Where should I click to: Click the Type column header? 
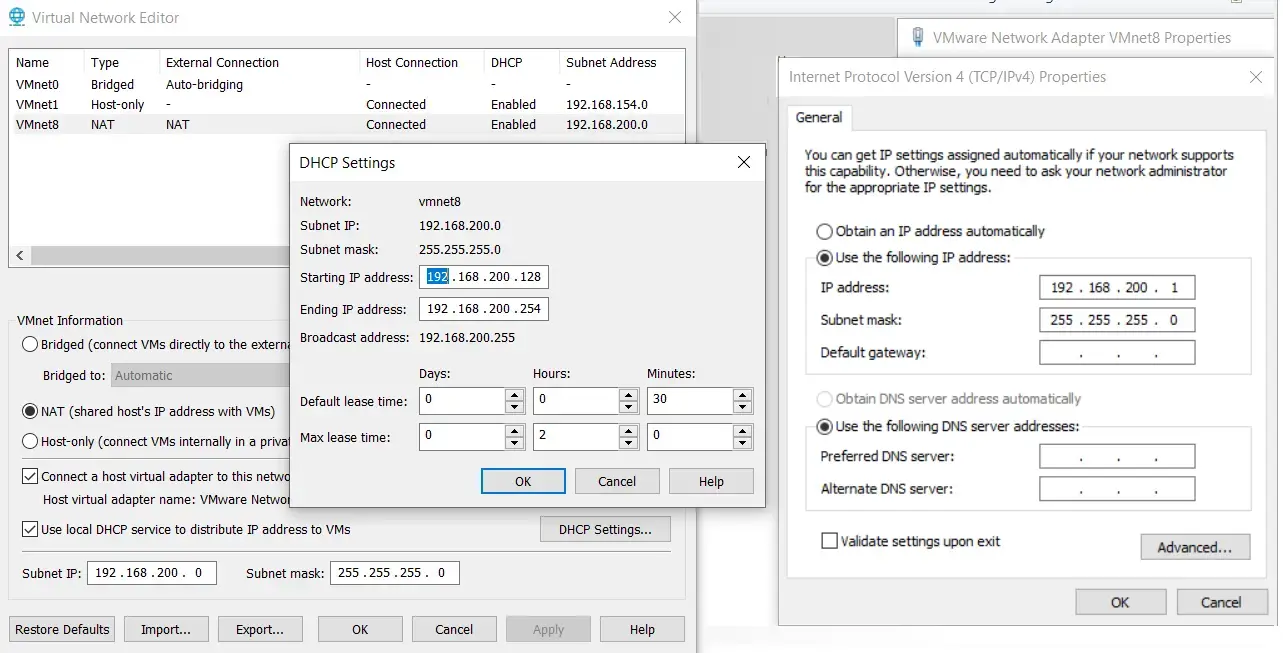120,62
